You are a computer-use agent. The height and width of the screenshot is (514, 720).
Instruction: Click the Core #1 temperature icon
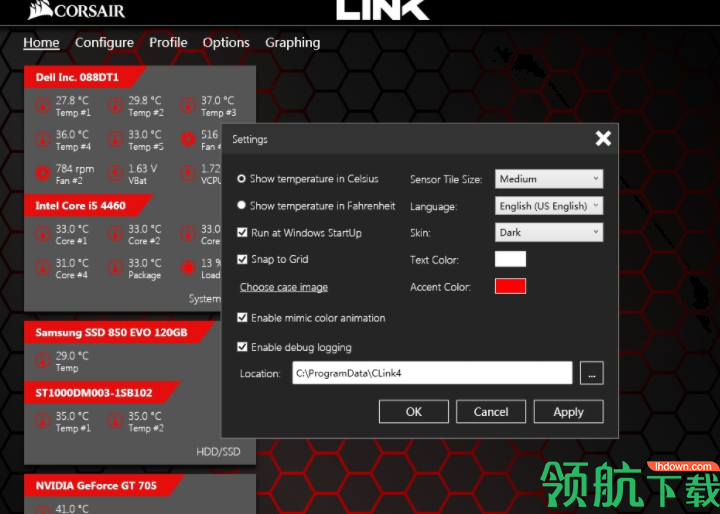(43, 234)
